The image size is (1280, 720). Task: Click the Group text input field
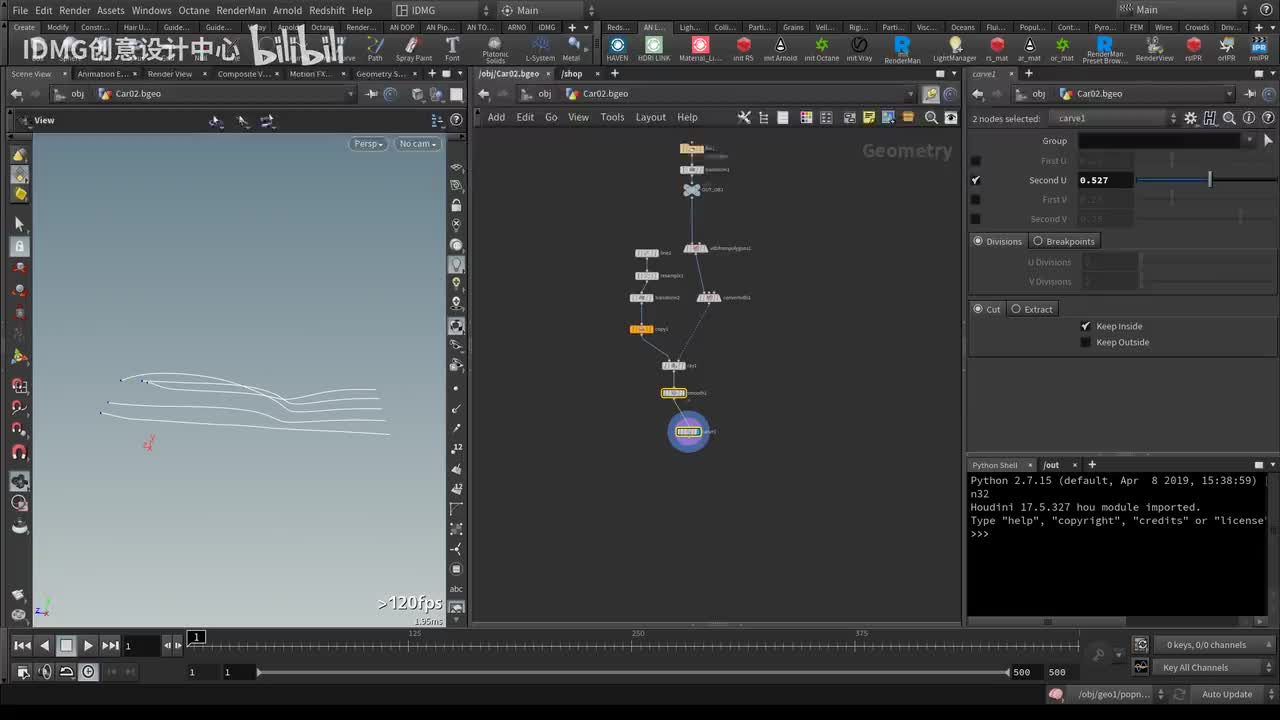coord(1159,141)
